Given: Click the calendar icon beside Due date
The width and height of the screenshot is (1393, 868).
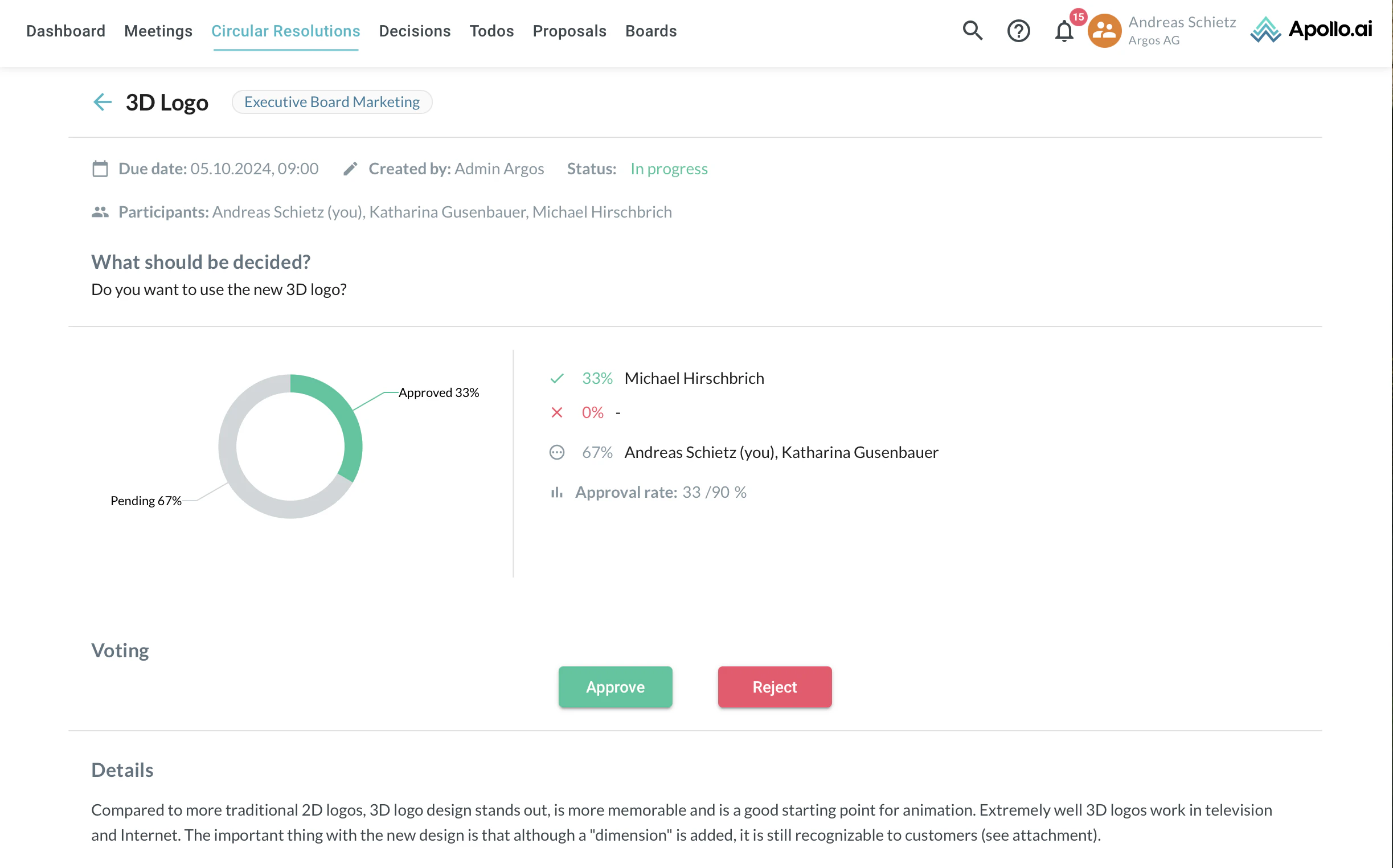Looking at the screenshot, I should (x=100, y=168).
